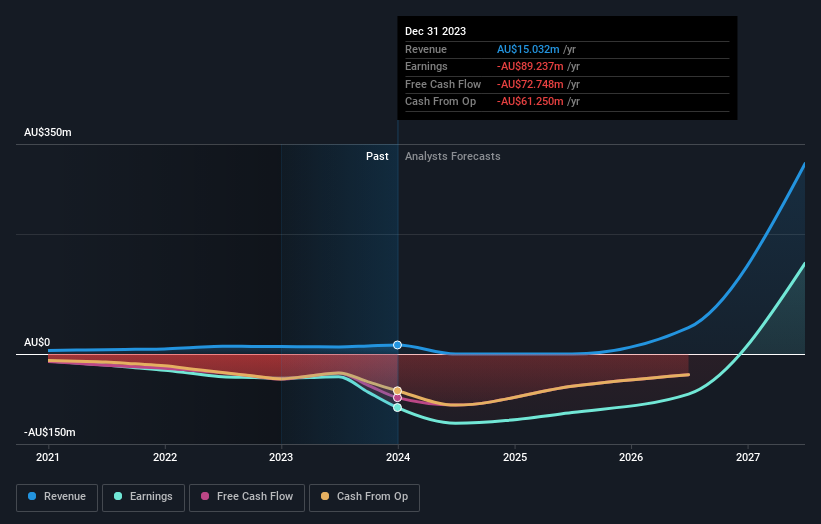Image resolution: width=821 pixels, height=524 pixels.
Task: Click the -AU$150m y-axis label
Action: click(50, 432)
